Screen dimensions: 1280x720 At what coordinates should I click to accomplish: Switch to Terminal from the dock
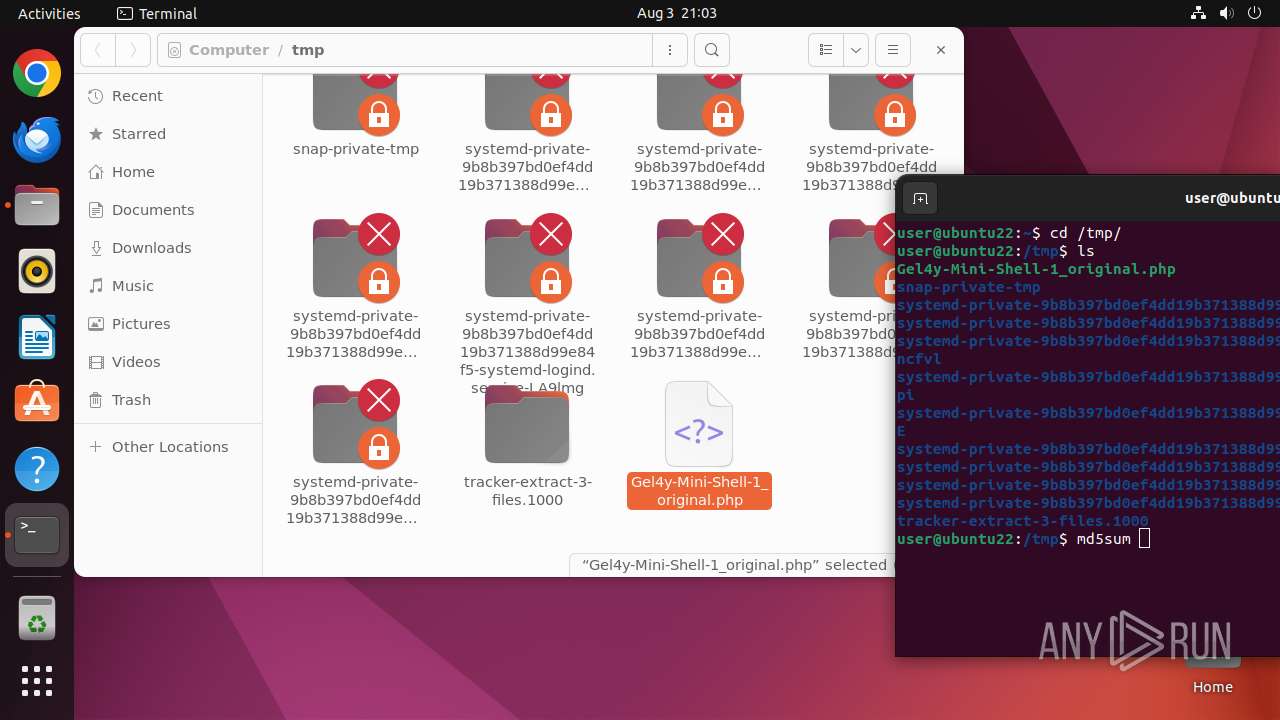[37, 535]
